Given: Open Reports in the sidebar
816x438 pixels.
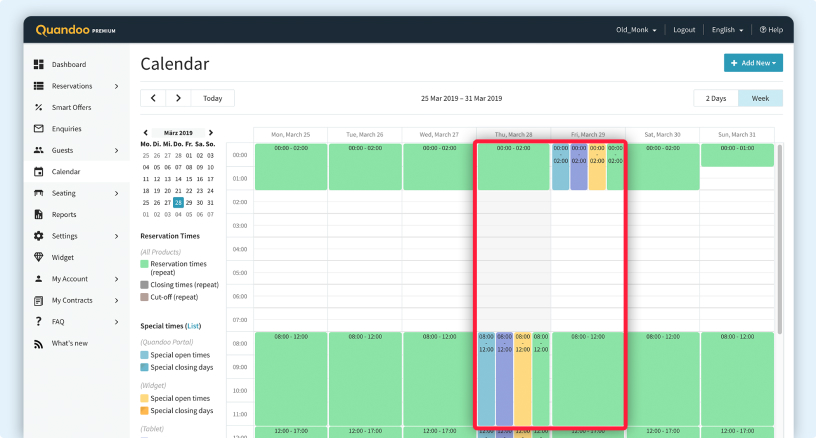Looking at the screenshot, I should pyautogui.click(x=64, y=214).
